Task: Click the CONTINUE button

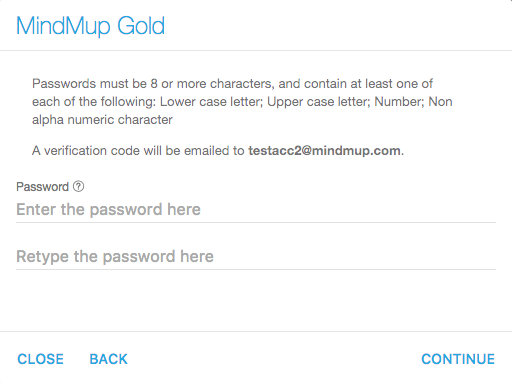Action: tap(458, 359)
